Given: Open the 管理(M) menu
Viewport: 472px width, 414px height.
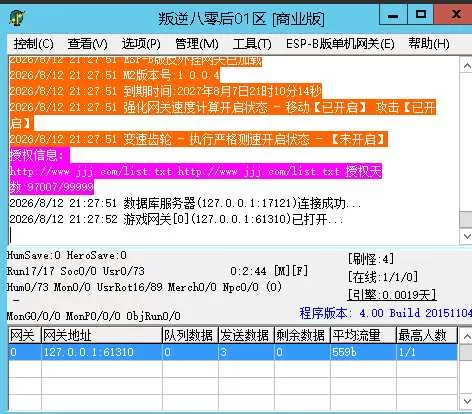Looking at the screenshot, I should [197, 44].
